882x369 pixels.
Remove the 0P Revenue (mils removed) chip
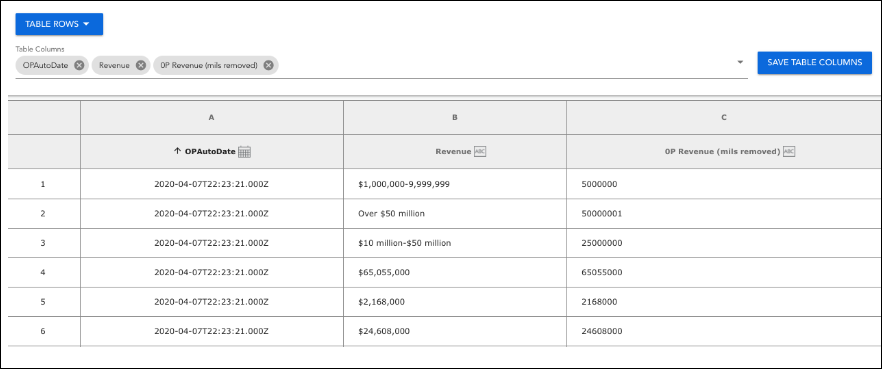coord(268,65)
